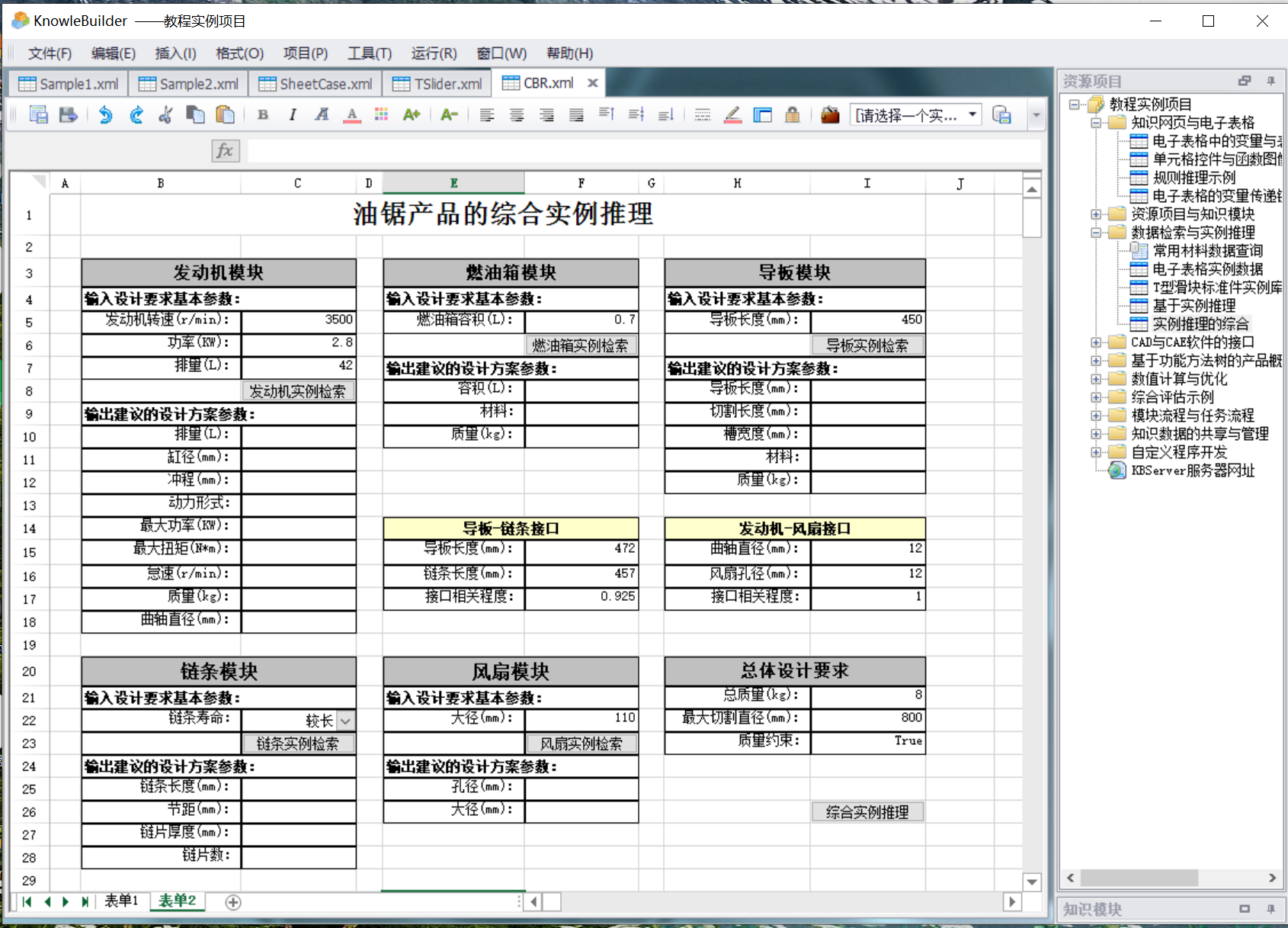The height and width of the screenshot is (928, 1288).
Task: Click the fx formula function icon
Action: point(226,151)
